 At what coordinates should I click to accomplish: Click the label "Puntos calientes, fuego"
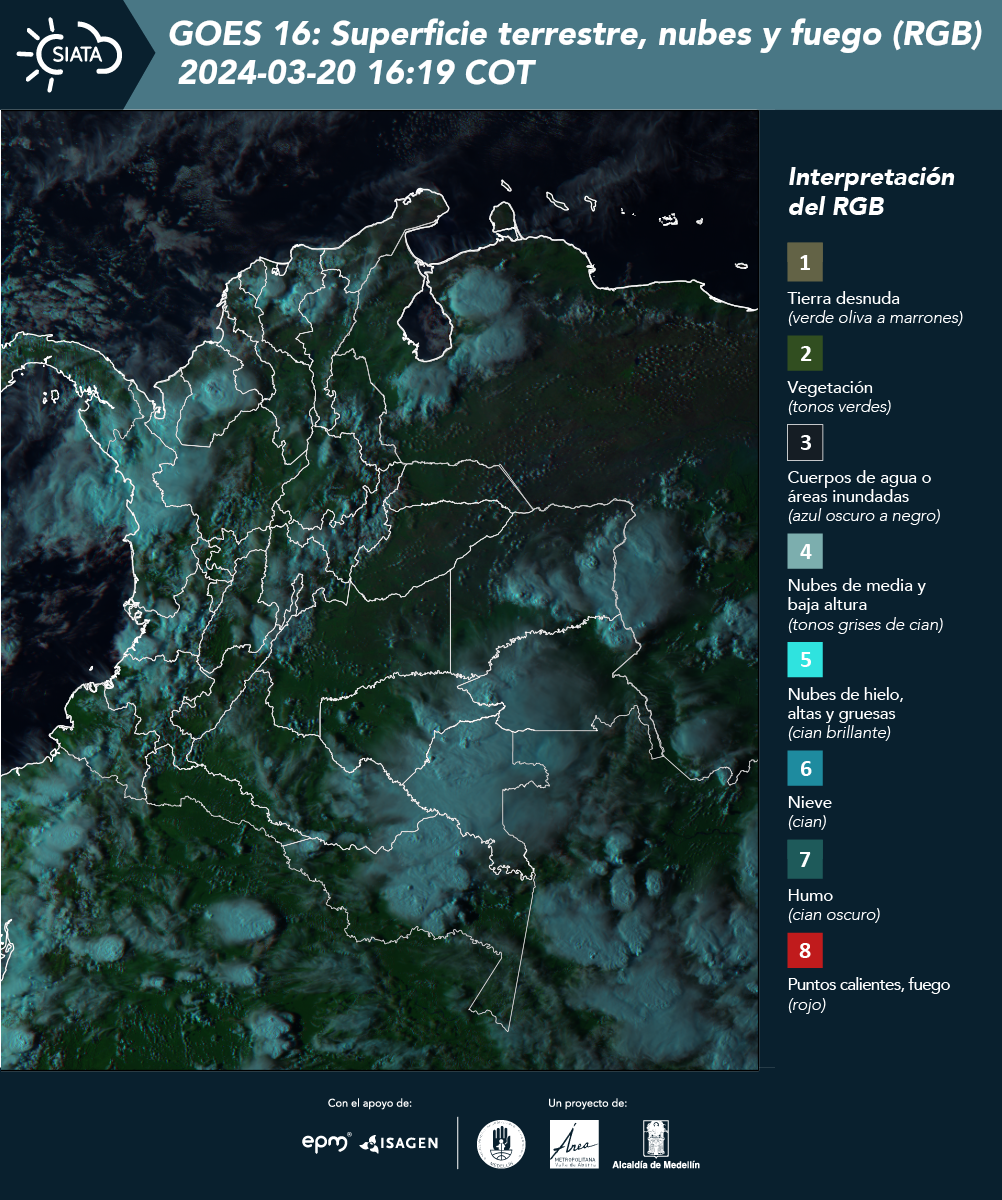tap(869, 985)
